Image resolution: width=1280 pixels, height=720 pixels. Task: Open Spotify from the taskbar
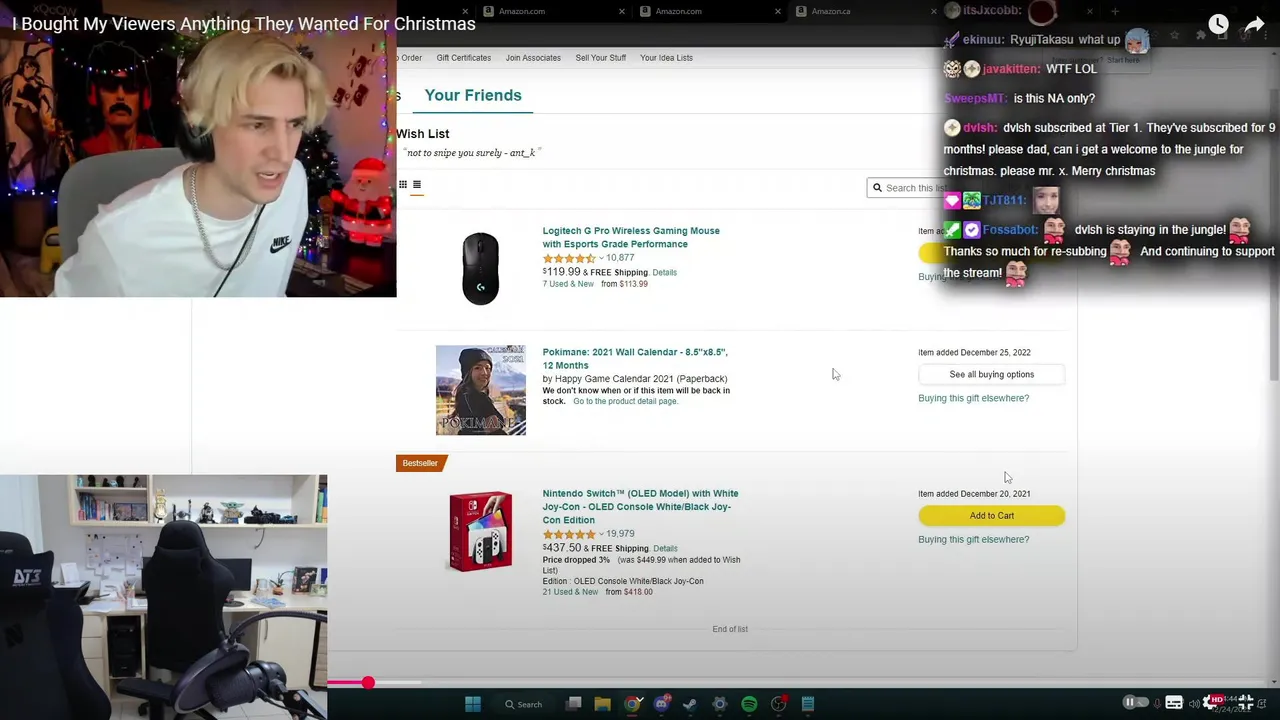(x=749, y=704)
